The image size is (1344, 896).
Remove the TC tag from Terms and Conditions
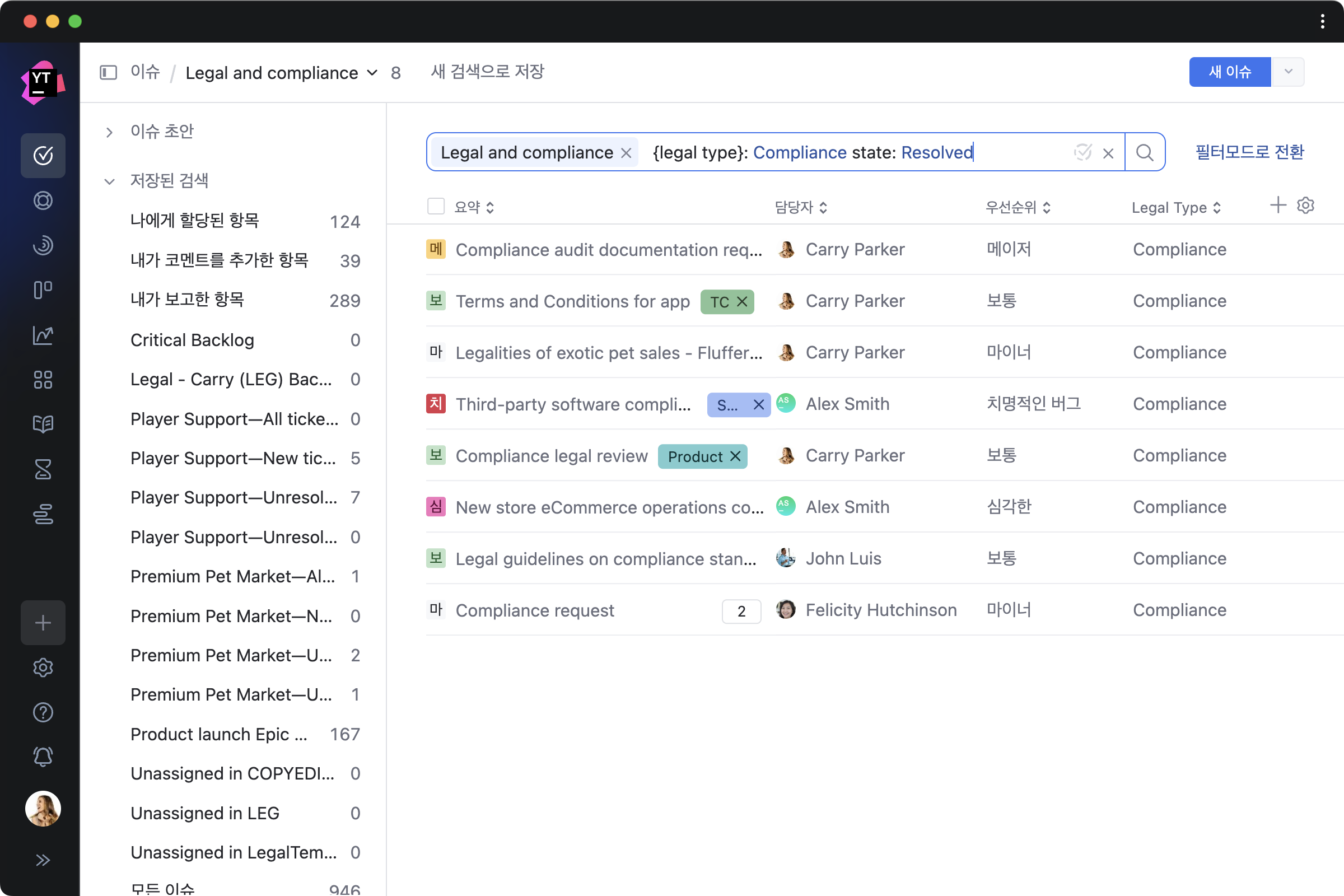[743, 302]
